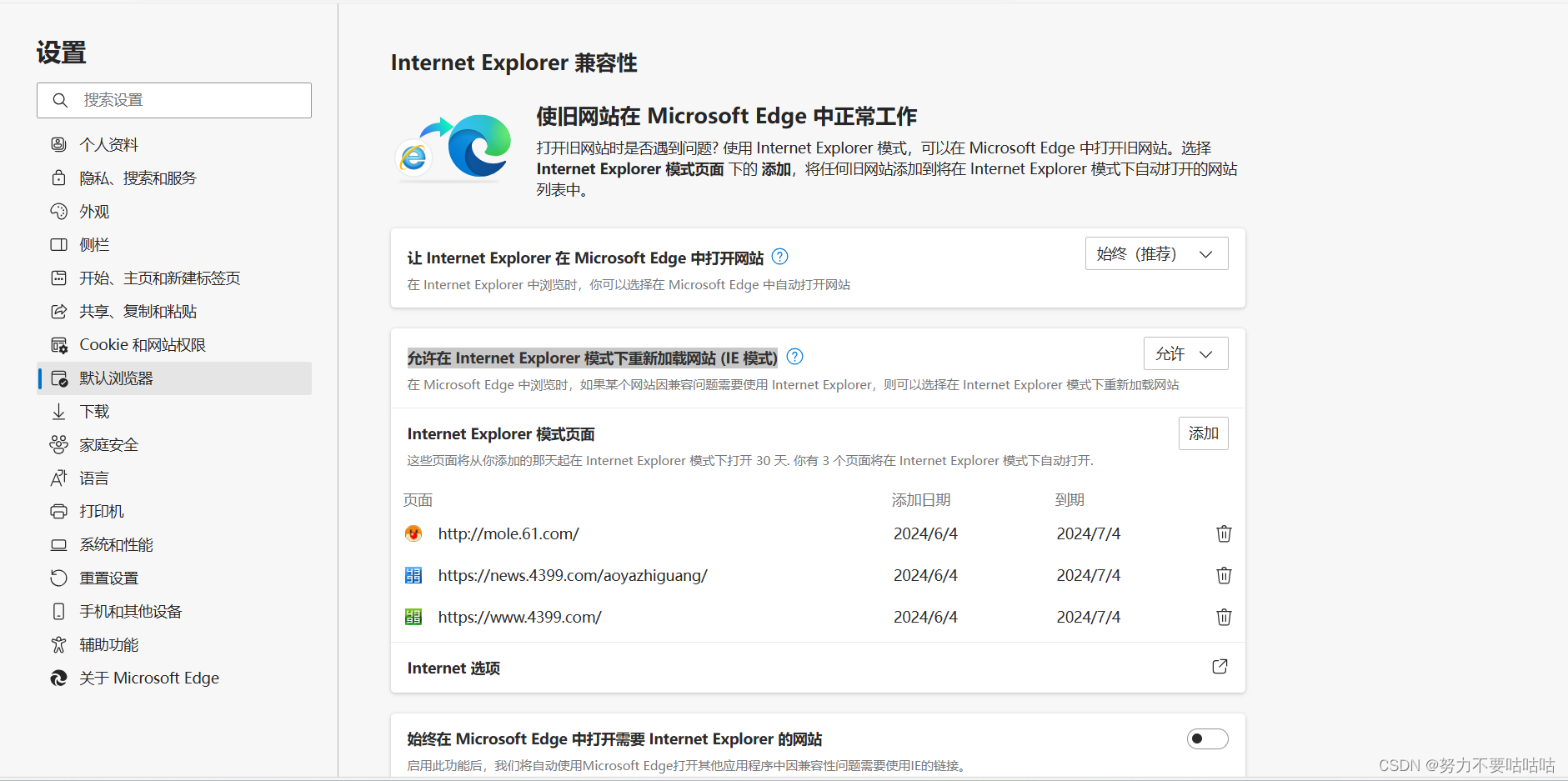Open 下载 settings from the sidebar
The width and height of the screenshot is (1568, 781).
(x=94, y=412)
